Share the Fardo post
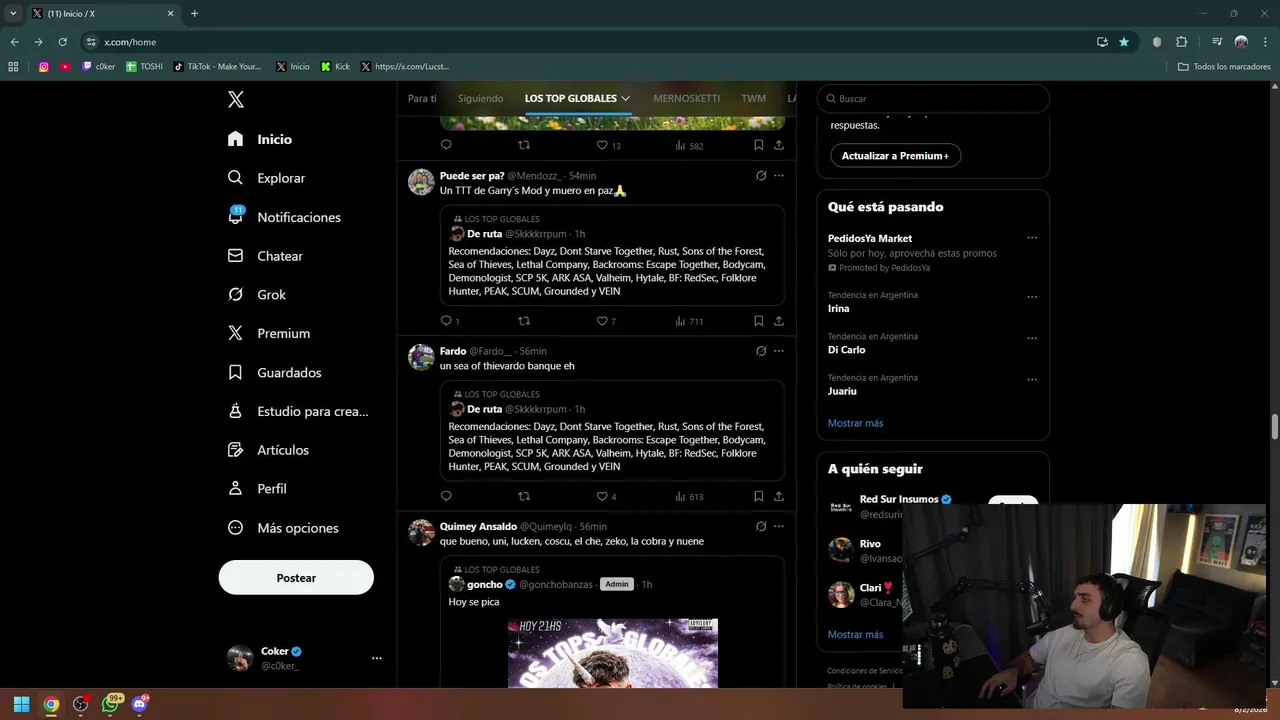Viewport: 1280px width, 720px height. (779, 496)
